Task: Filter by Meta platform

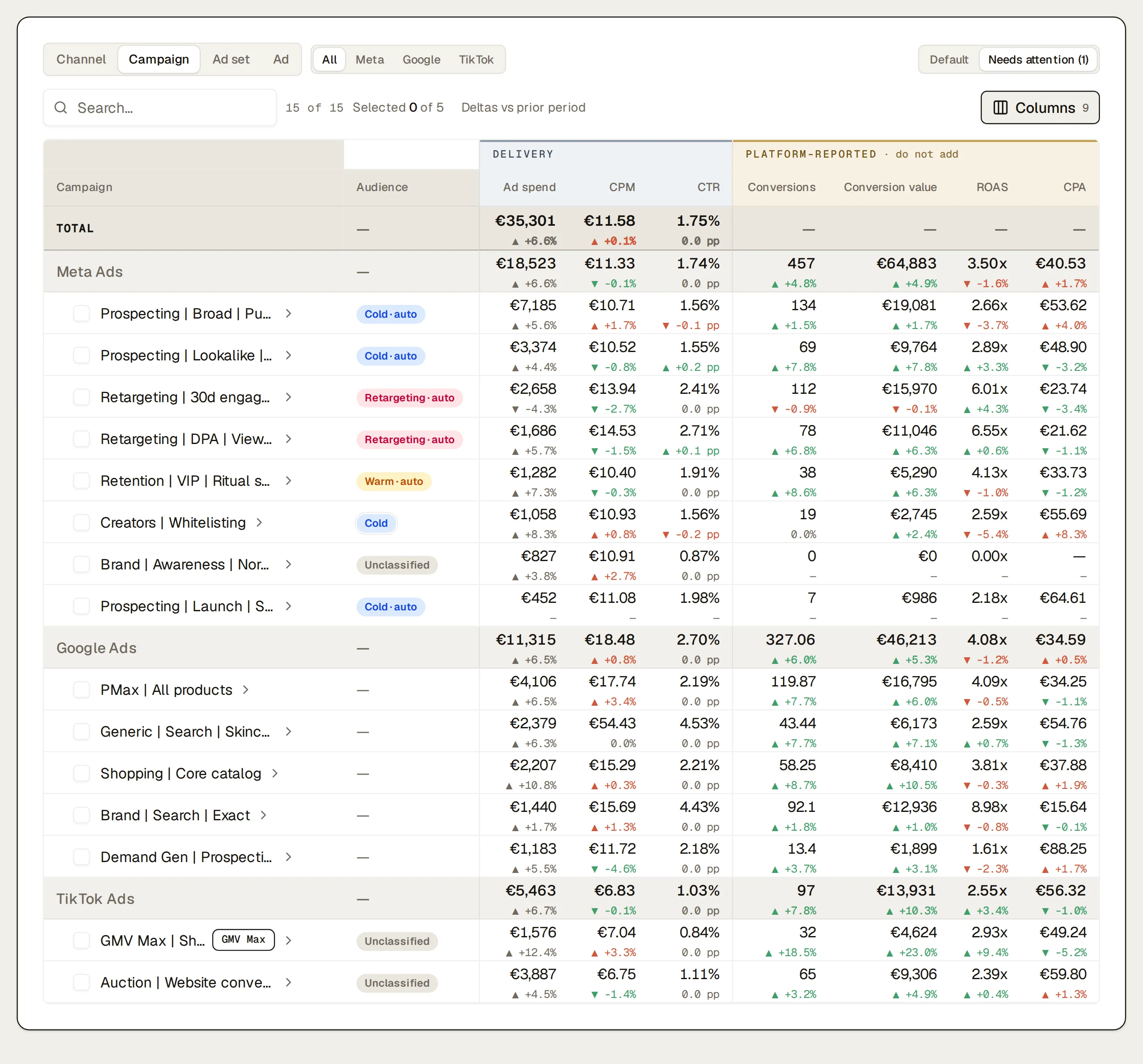Action: coord(370,59)
